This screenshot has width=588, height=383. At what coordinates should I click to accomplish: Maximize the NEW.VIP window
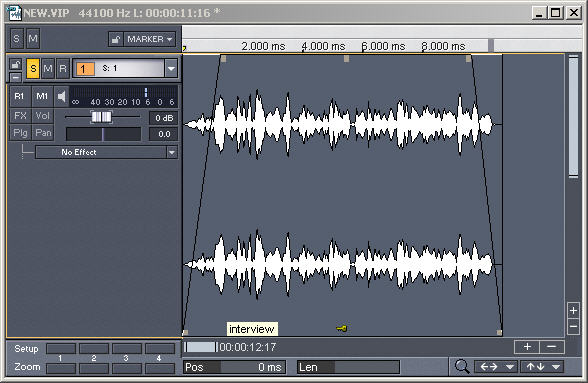click(556, 13)
